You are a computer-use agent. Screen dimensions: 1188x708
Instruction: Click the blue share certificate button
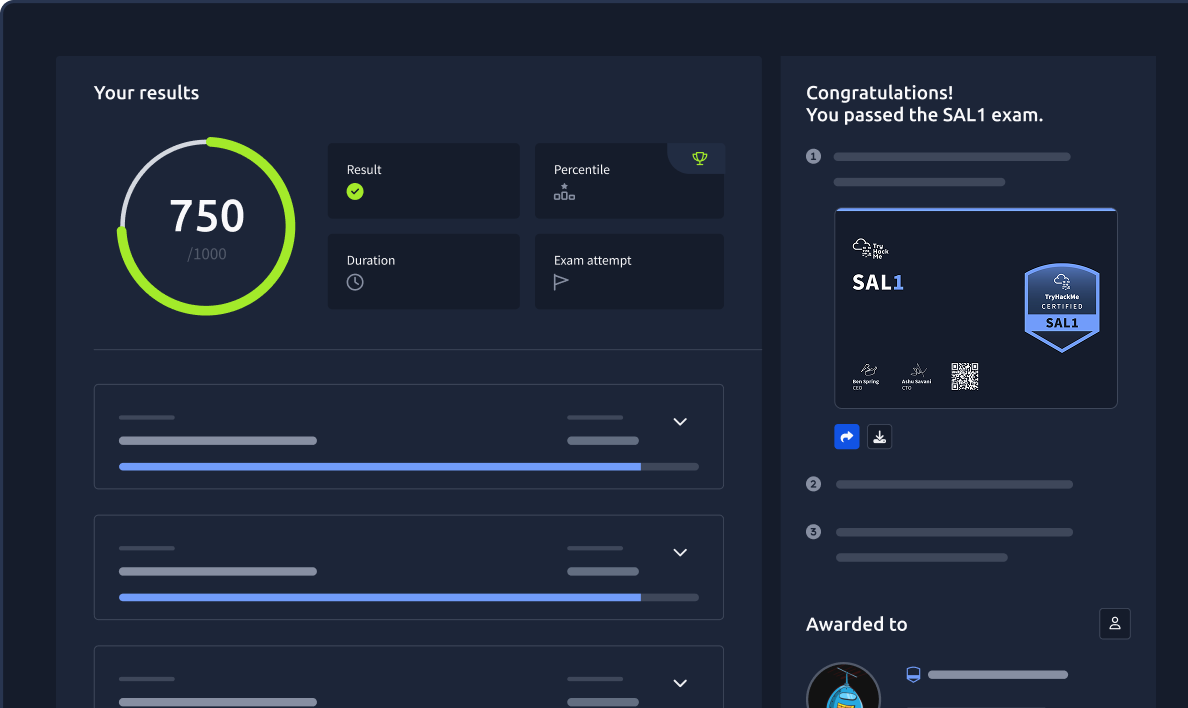[x=846, y=437]
